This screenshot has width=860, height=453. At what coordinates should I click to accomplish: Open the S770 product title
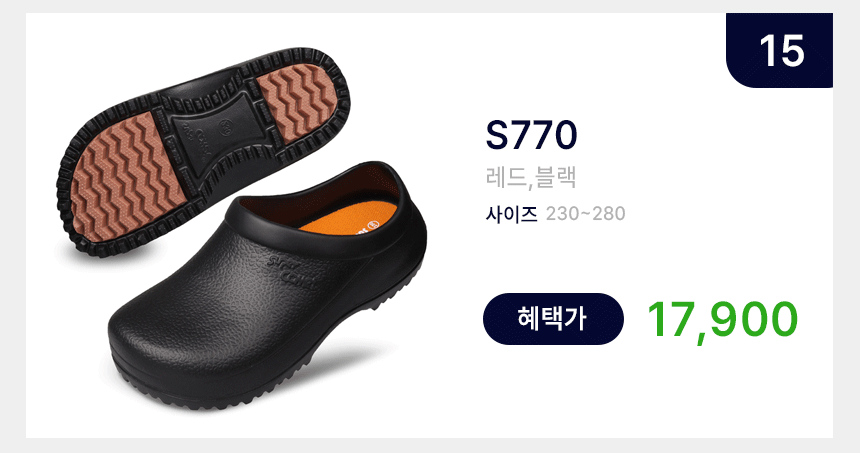pyautogui.click(x=531, y=135)
